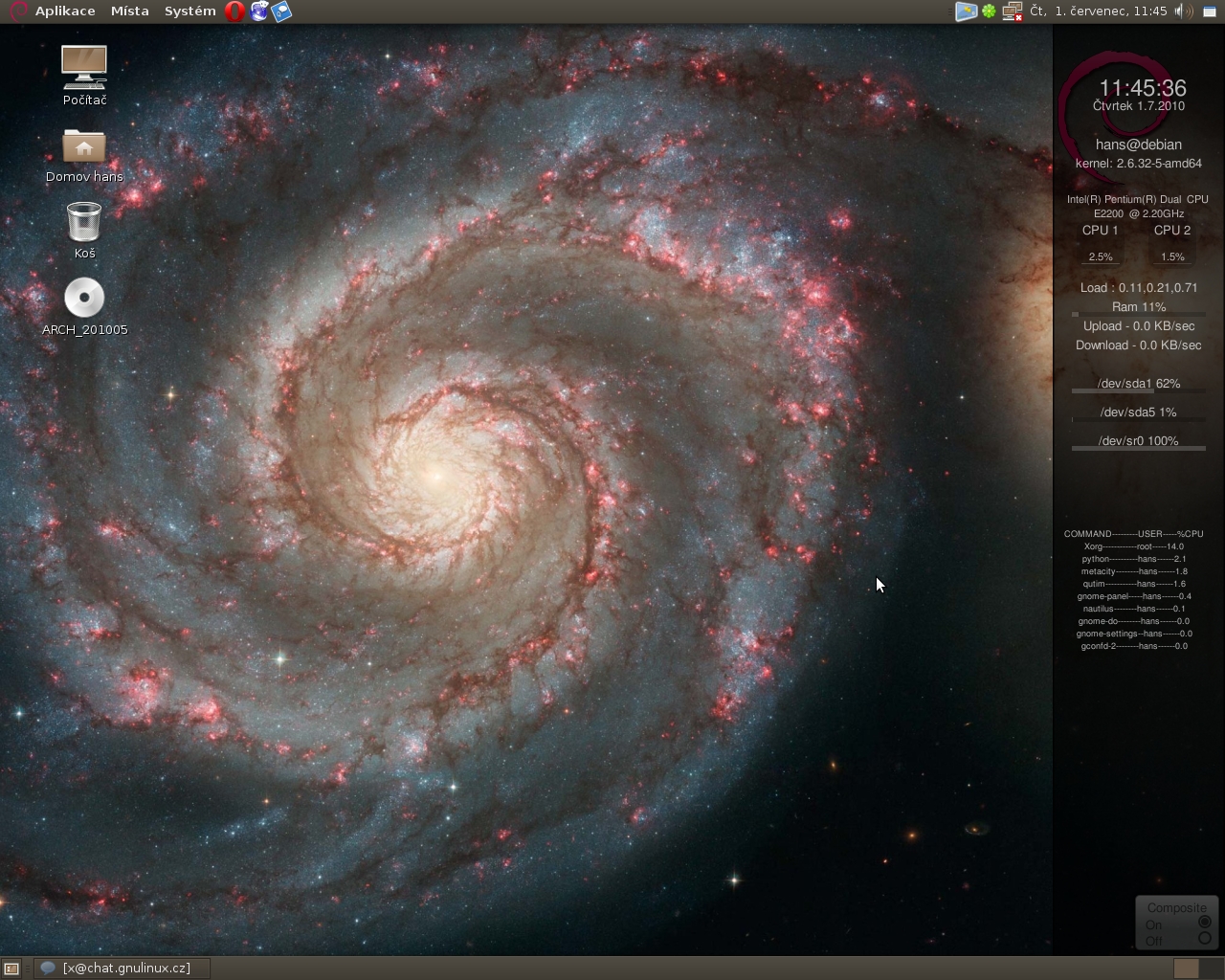Open the Koš trash icon
1225x980 pixels.
tap(84, 222)
